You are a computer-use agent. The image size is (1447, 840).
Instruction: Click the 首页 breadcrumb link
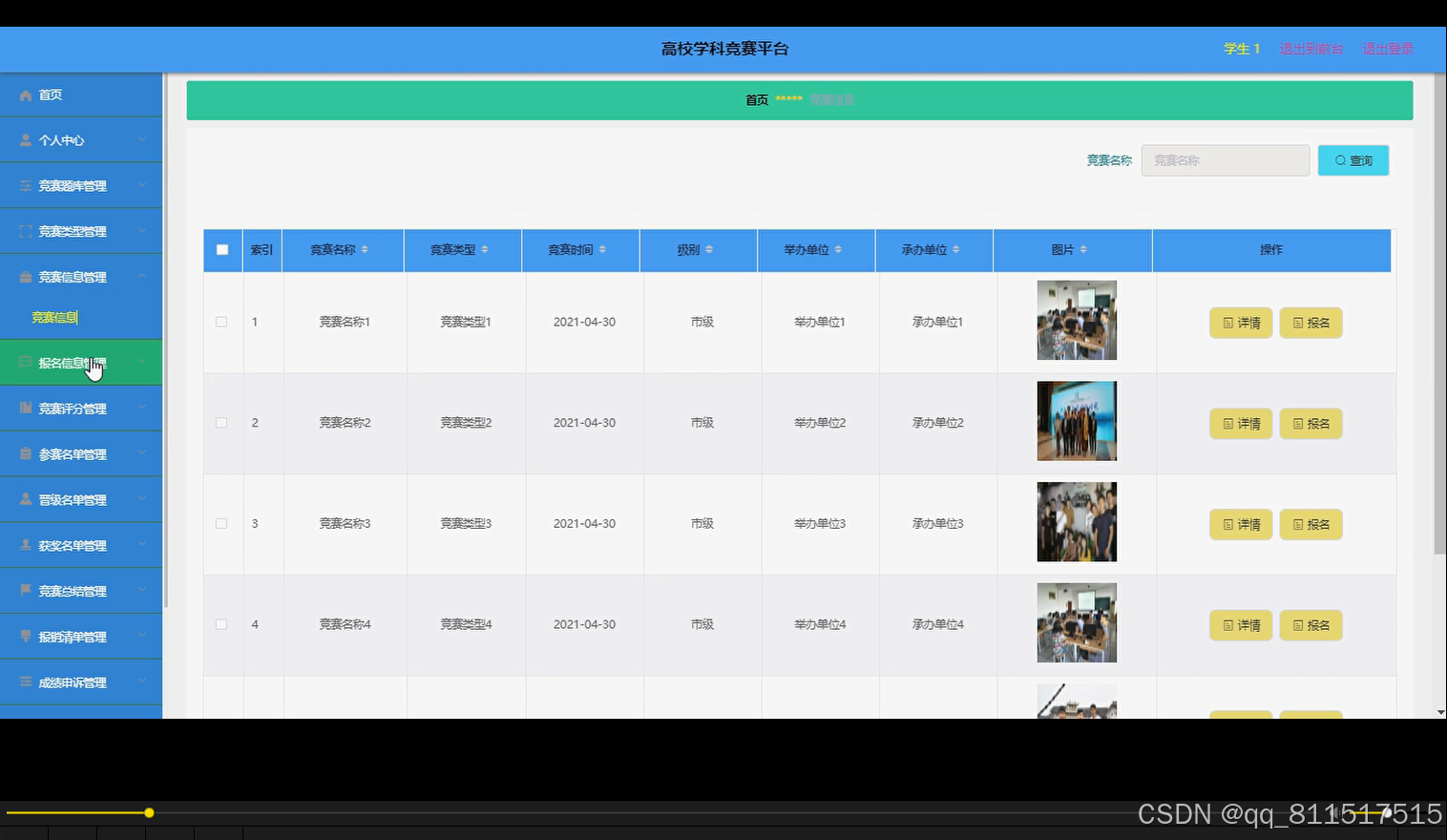pos(757,100)
